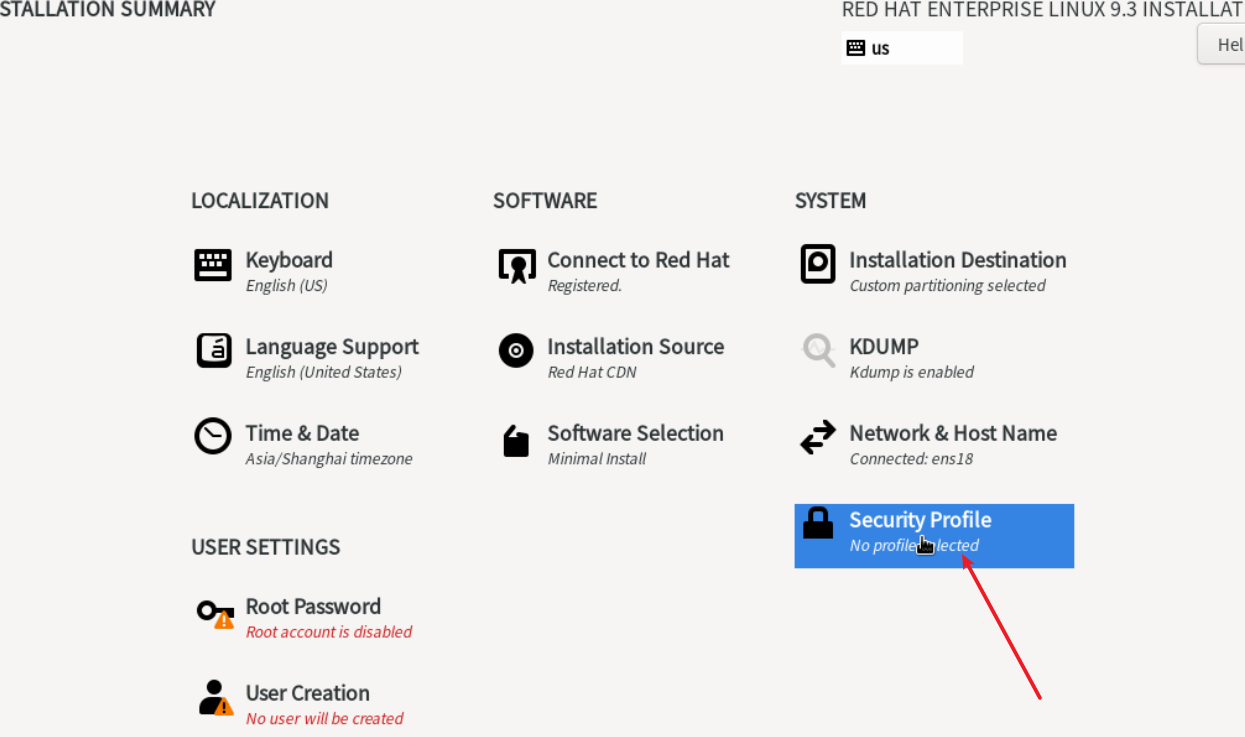The image size is (1245, 737).
Task: Click the Security Profile padlock icon
Action: (x=818, y=523)
